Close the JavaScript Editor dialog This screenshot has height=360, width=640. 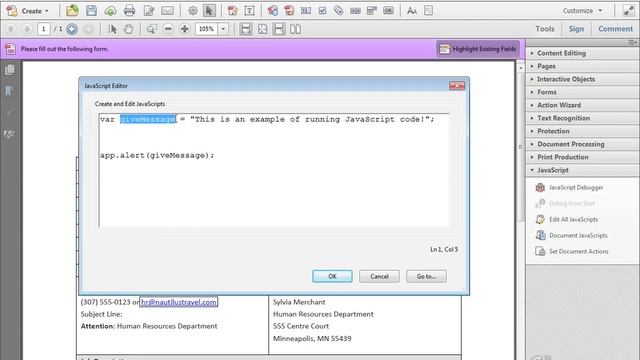[457, 85]
